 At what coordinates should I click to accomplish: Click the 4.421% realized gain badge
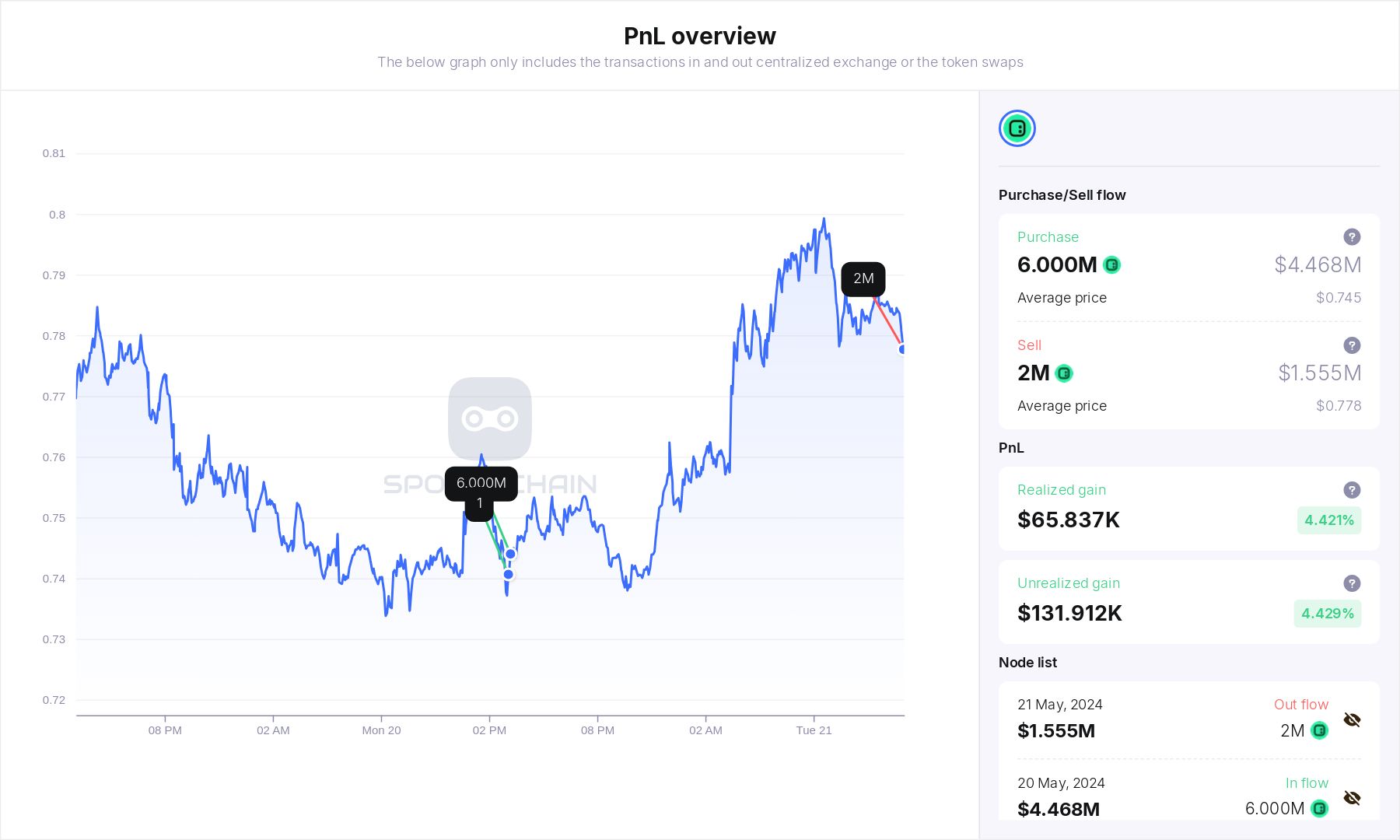pyautogui.click(x=1328, y=520)
